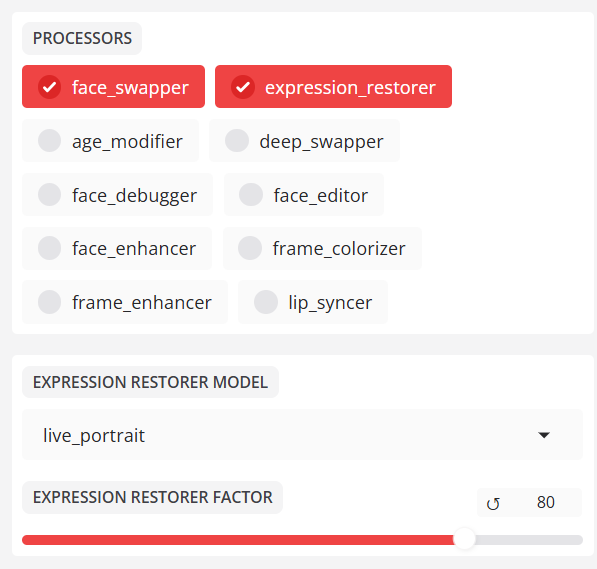Screen dimensions: 597x569
Task: Click the red filled portion of the slider
Action: coord(238,540)
